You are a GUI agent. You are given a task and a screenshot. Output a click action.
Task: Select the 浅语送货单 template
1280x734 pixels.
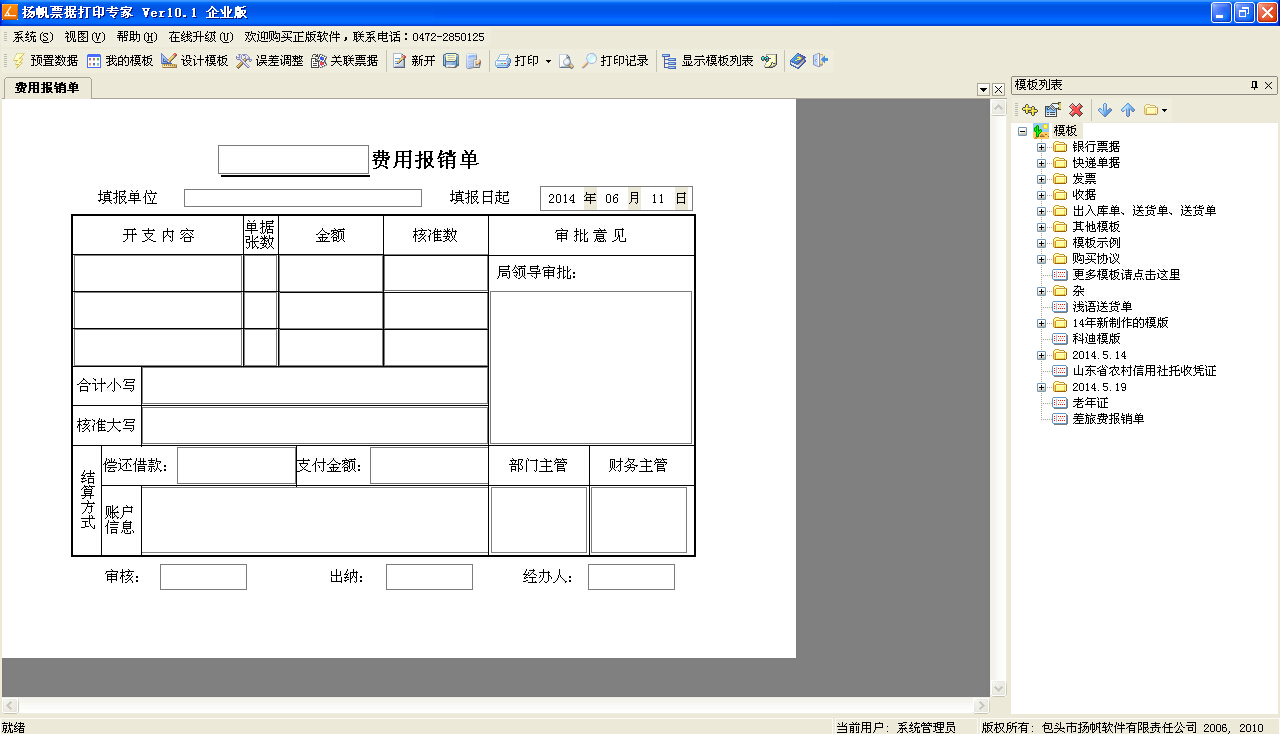tap(1102, 307)
